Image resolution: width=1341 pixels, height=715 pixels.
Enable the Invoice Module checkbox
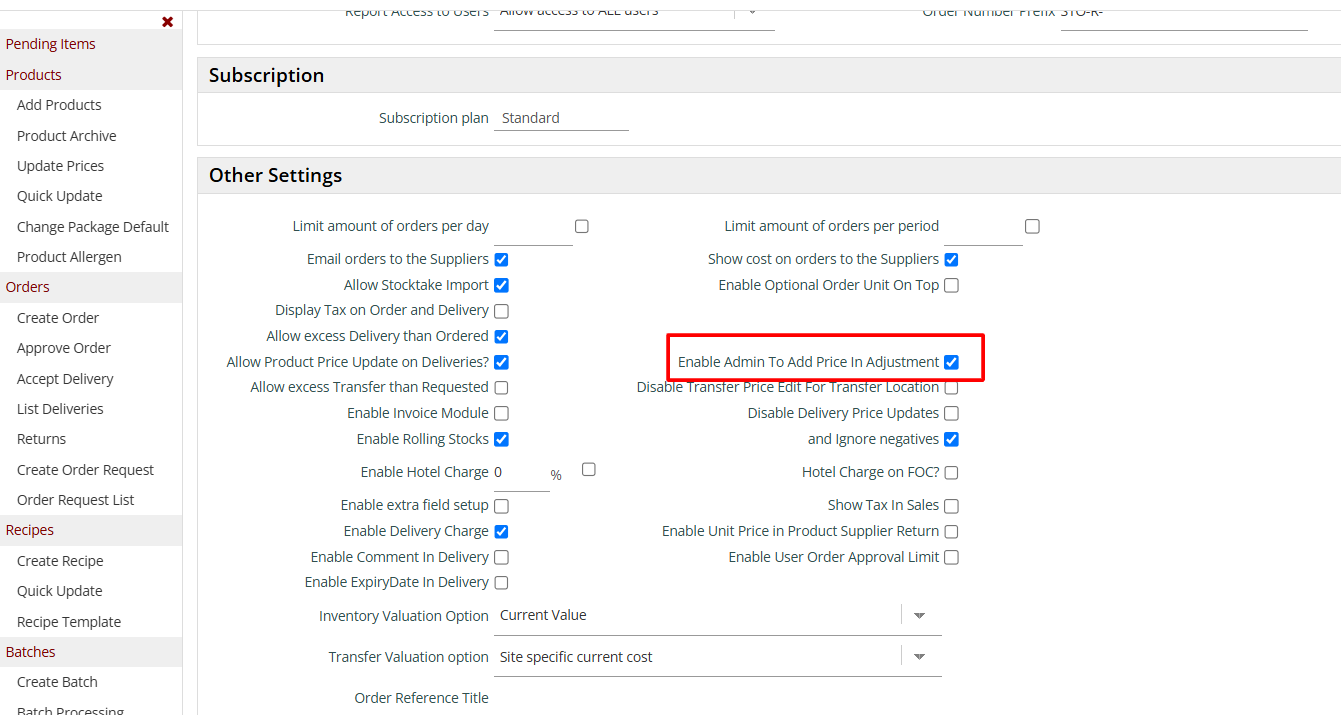coord(501,413)
